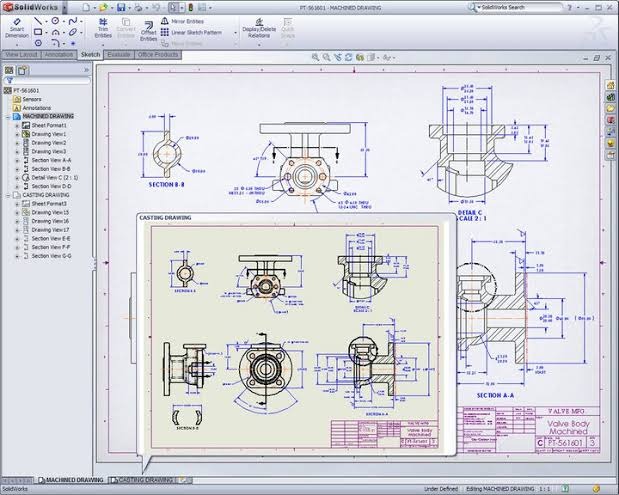Select Drawing View17 tree item
The height and width of the screenshot is (495, 619).
point(45,230)
